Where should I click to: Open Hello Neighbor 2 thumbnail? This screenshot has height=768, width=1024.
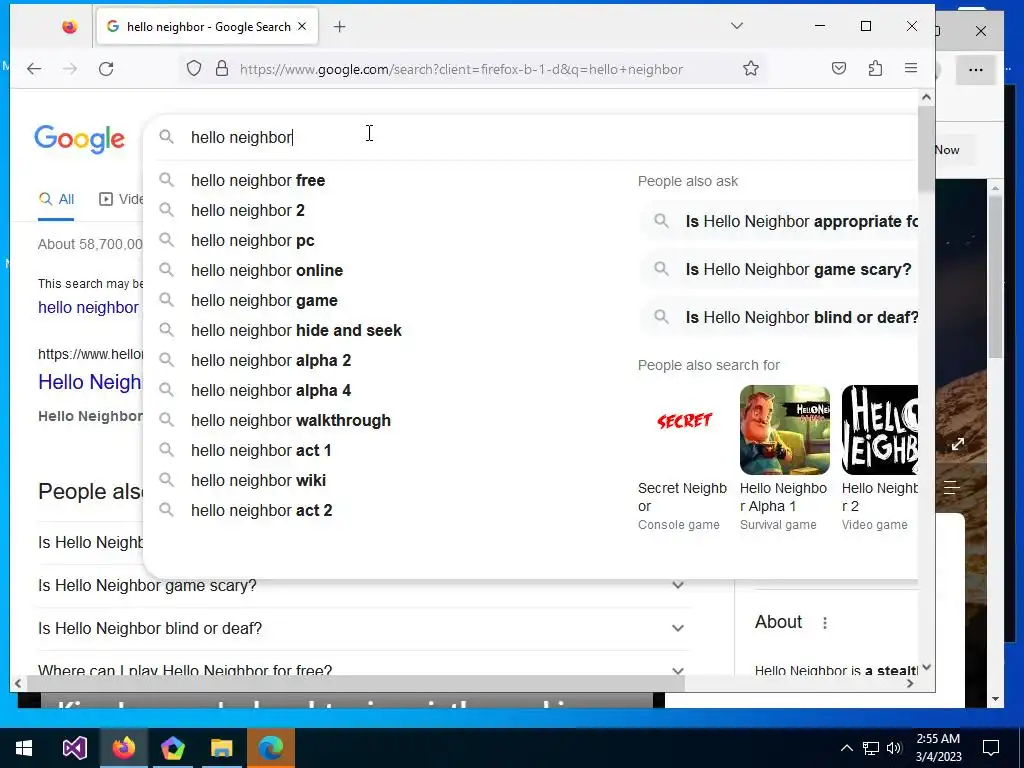click(x=880, y=430)
